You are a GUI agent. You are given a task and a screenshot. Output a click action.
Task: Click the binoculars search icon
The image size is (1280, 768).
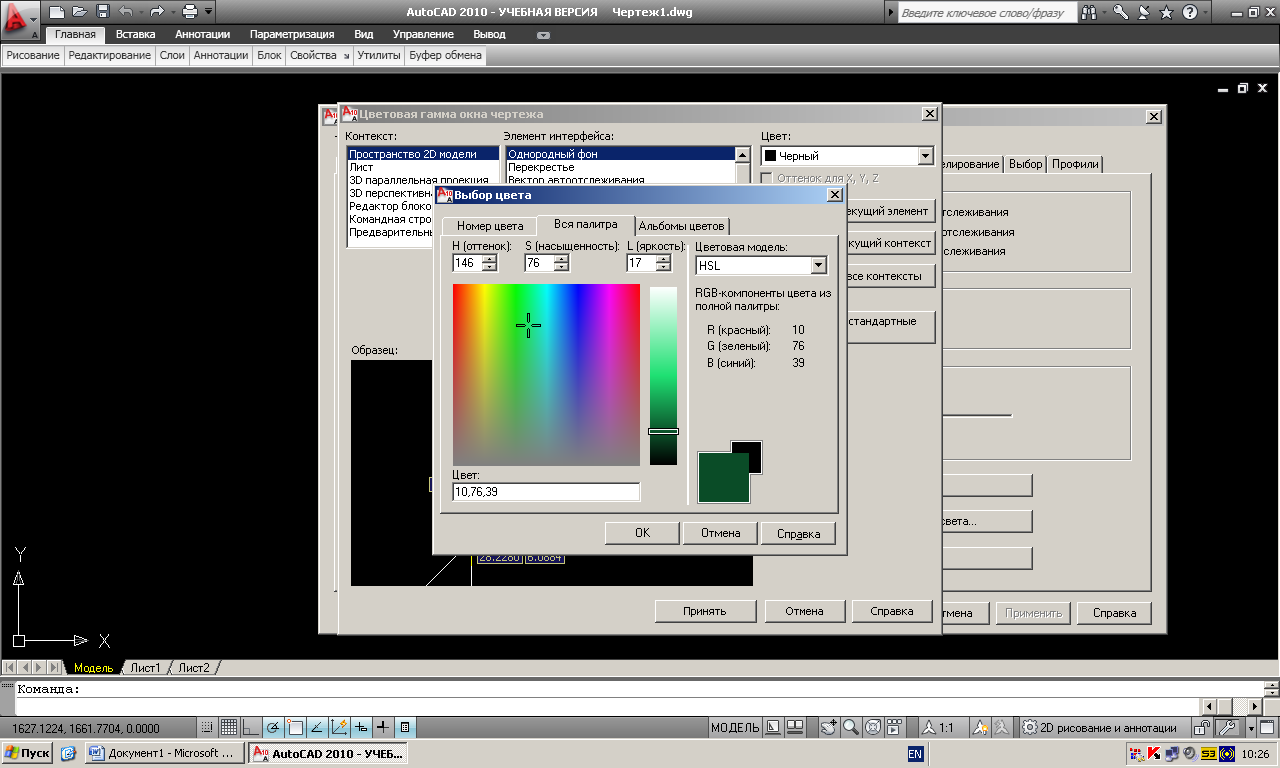pos(1090,13)
